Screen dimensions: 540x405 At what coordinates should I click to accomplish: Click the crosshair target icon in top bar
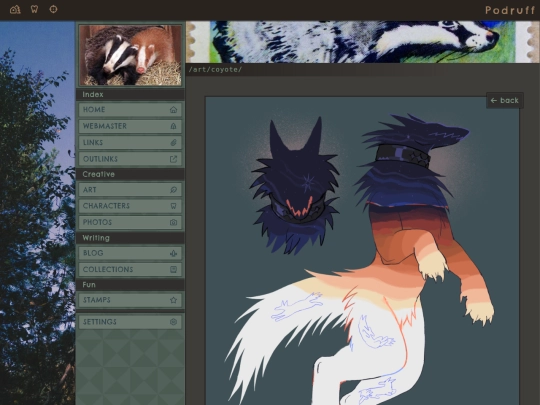pos(53,9)
